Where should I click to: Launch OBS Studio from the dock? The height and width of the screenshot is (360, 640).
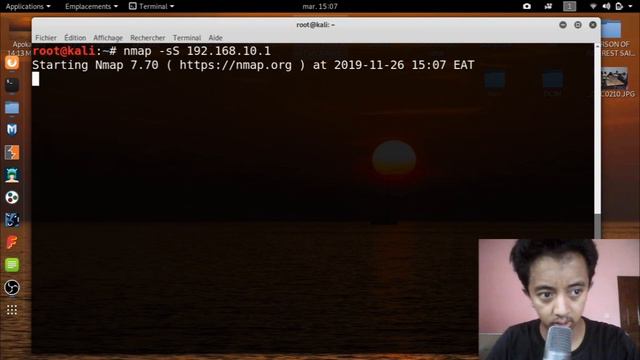point(12,287)
